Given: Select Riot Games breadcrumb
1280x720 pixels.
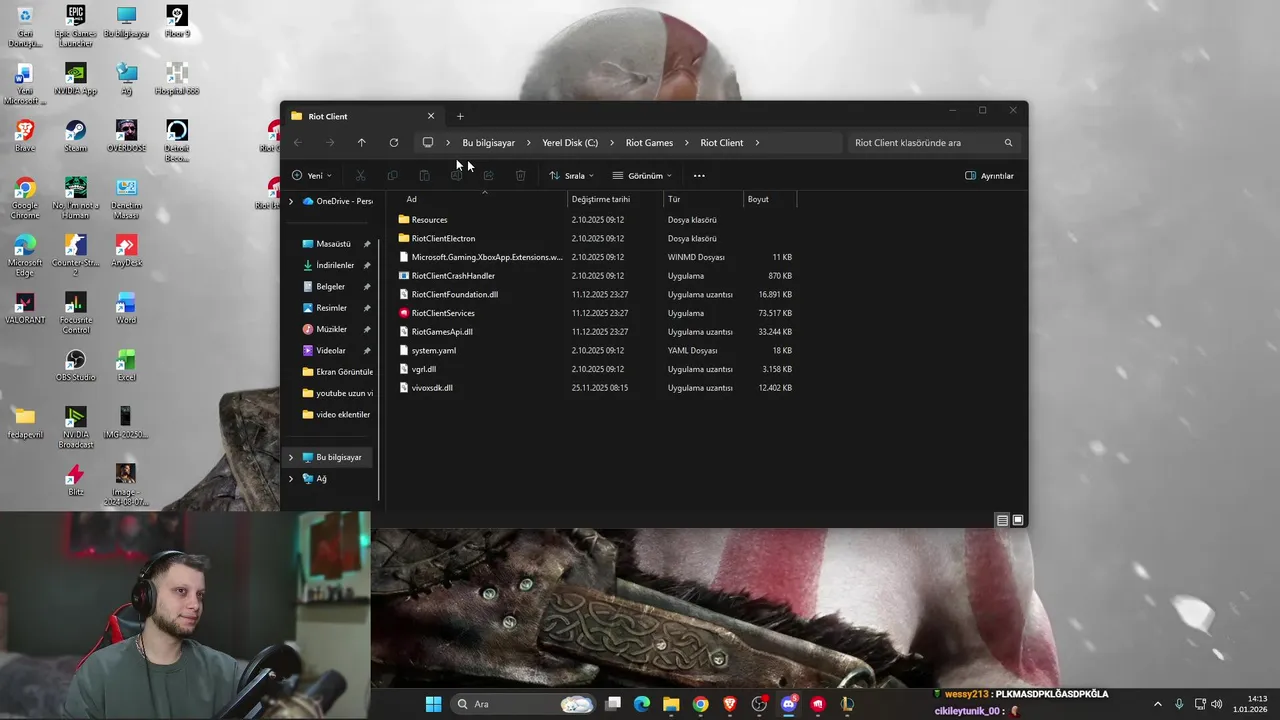Looking at the screenshot, I should (x=649, y=142).
